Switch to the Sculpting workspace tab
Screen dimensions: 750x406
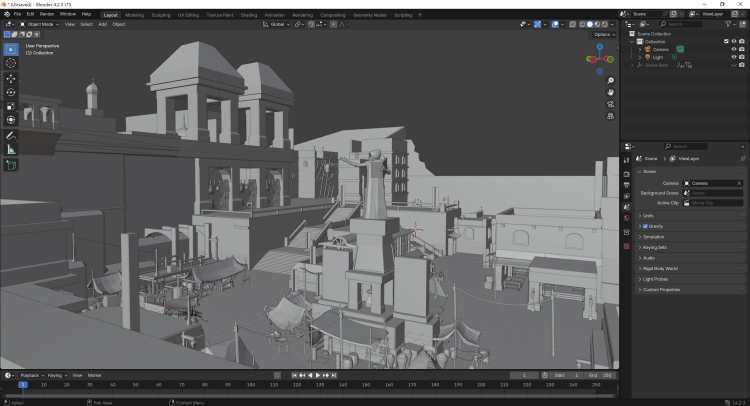click(x=159, y=15)
